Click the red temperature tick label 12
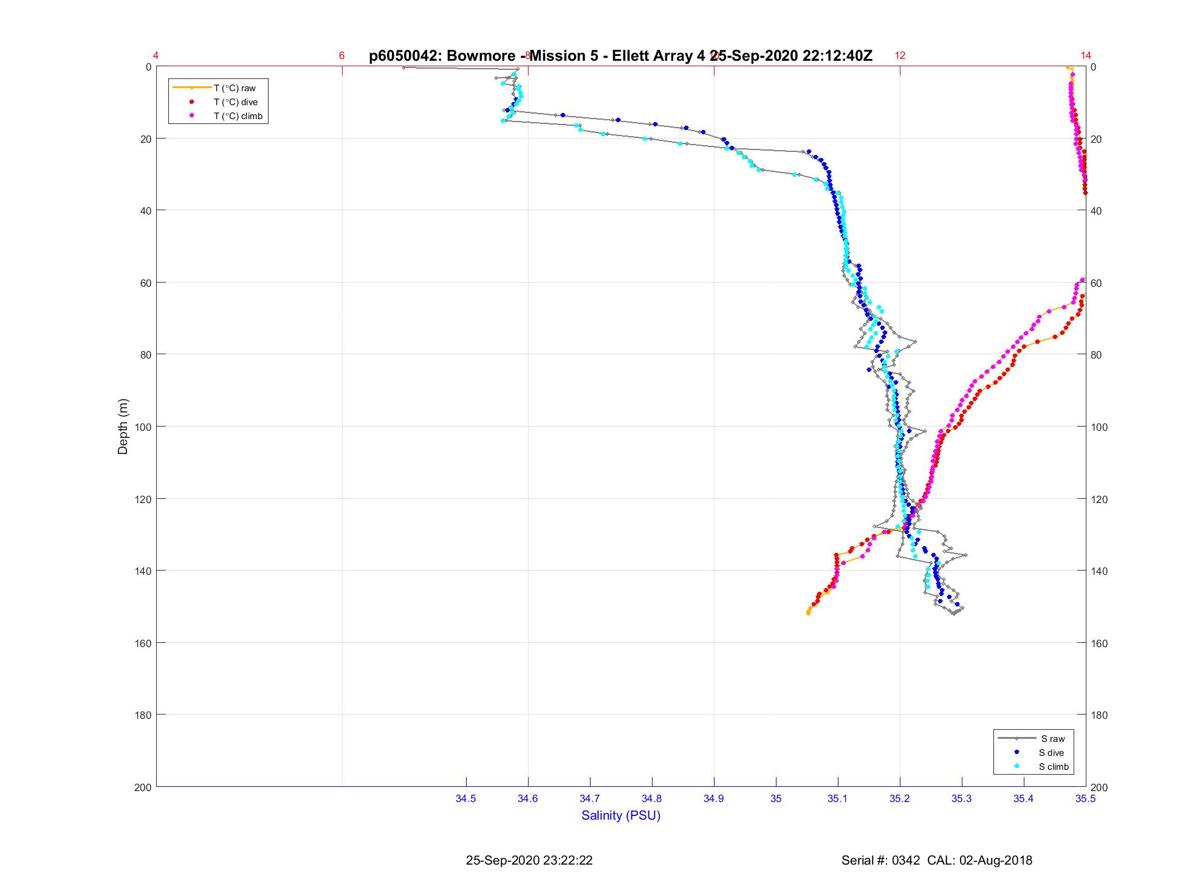The height and width of the screenshot is (885, 1200). (x=900, y=56)
